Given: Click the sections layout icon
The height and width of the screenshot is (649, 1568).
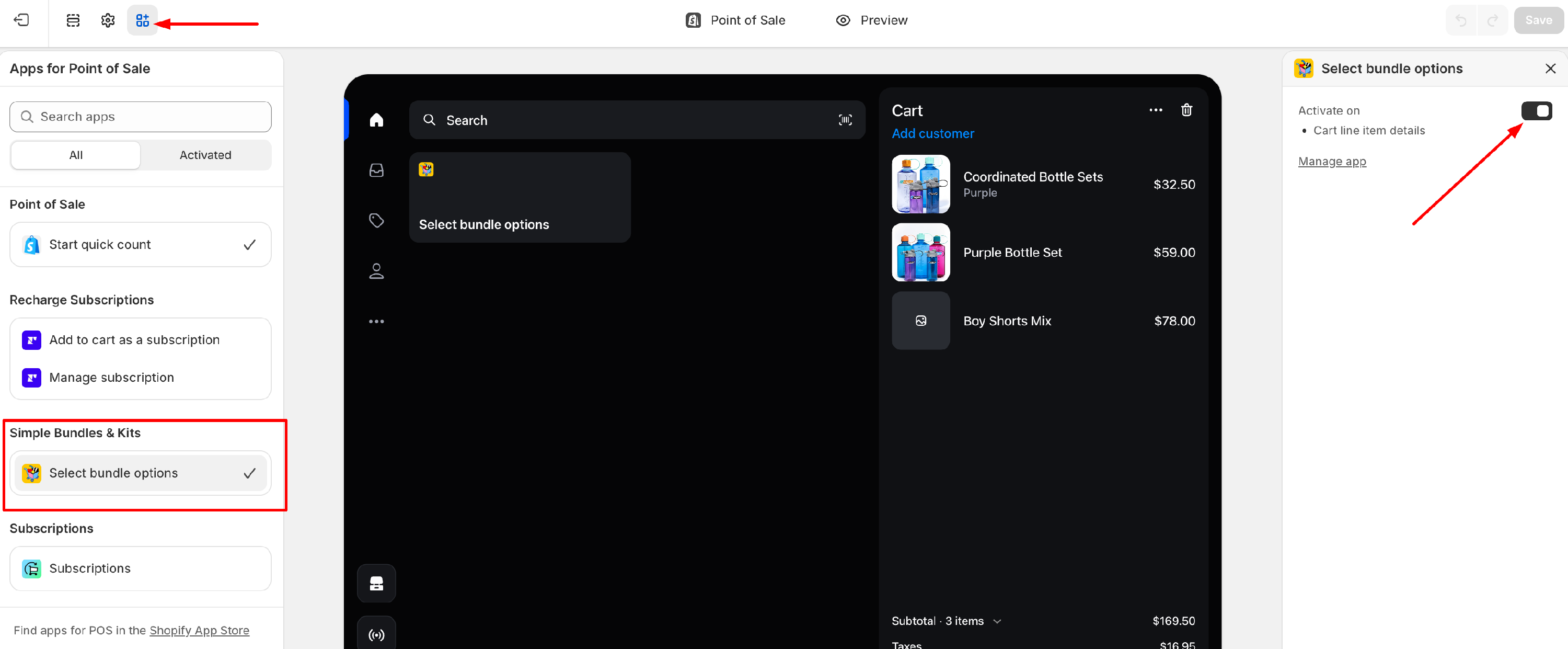Looking at the screenshot, I should click(73, 20).
